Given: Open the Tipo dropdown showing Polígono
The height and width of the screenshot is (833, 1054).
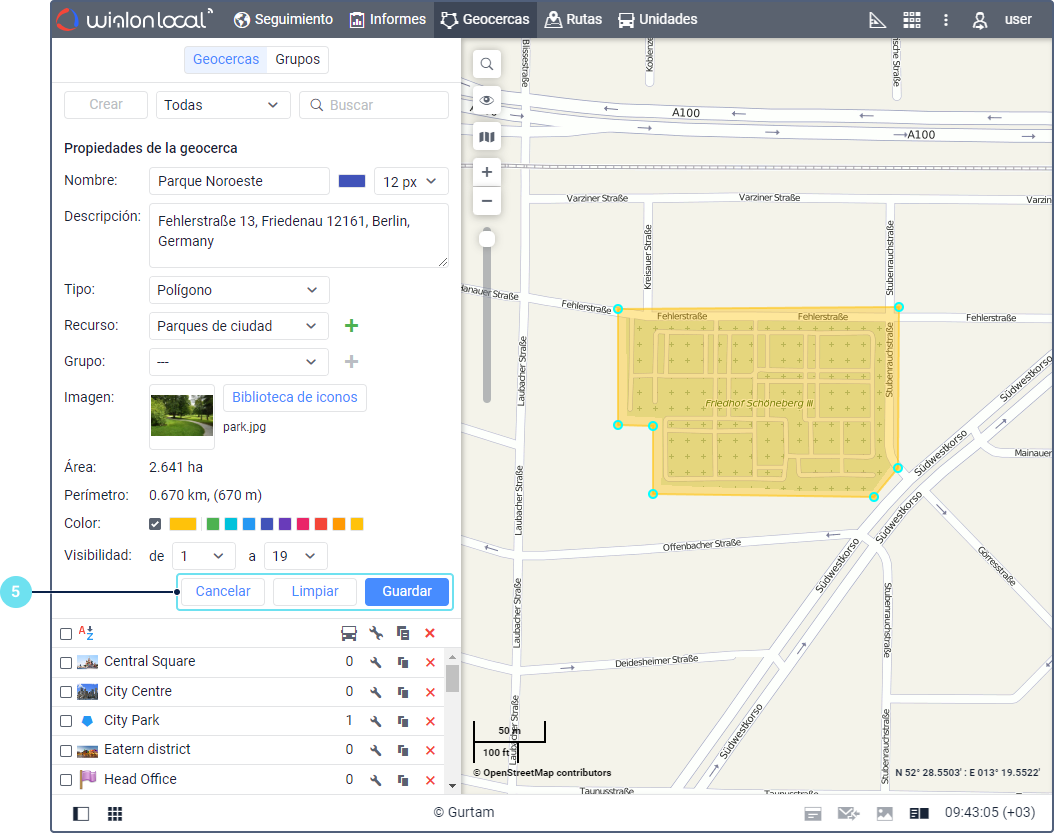Looking at the screenshot, I should pos(239,290).
